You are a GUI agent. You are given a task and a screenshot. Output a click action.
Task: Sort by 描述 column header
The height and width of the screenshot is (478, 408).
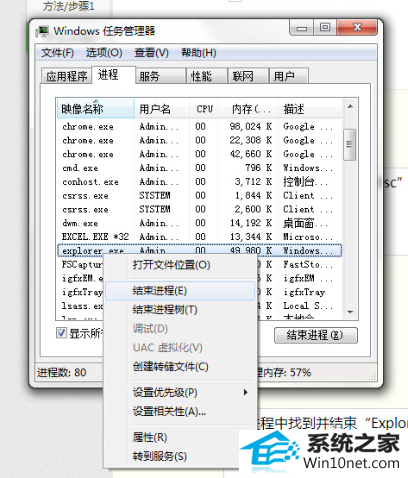coord(310,109)
